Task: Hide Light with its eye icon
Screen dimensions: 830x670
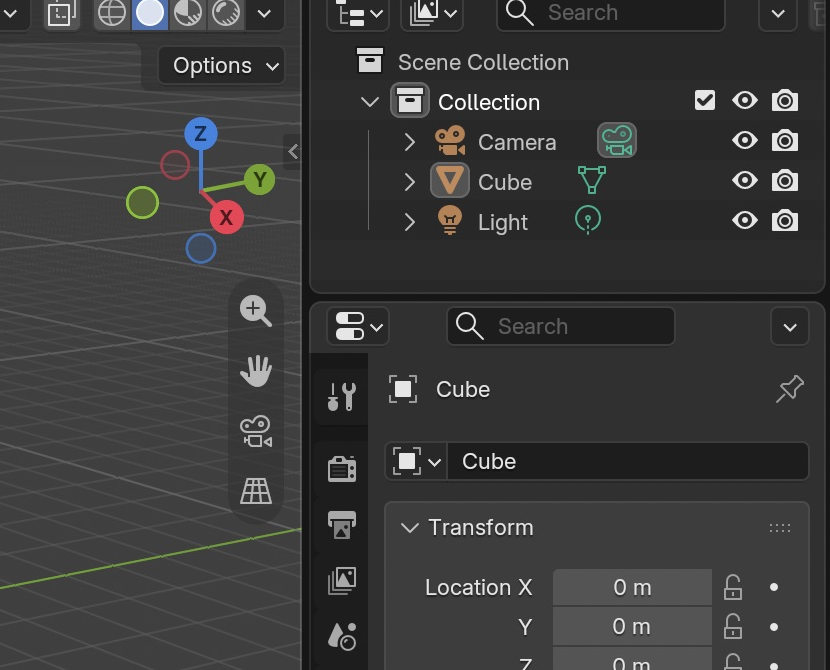Action: 745,220
